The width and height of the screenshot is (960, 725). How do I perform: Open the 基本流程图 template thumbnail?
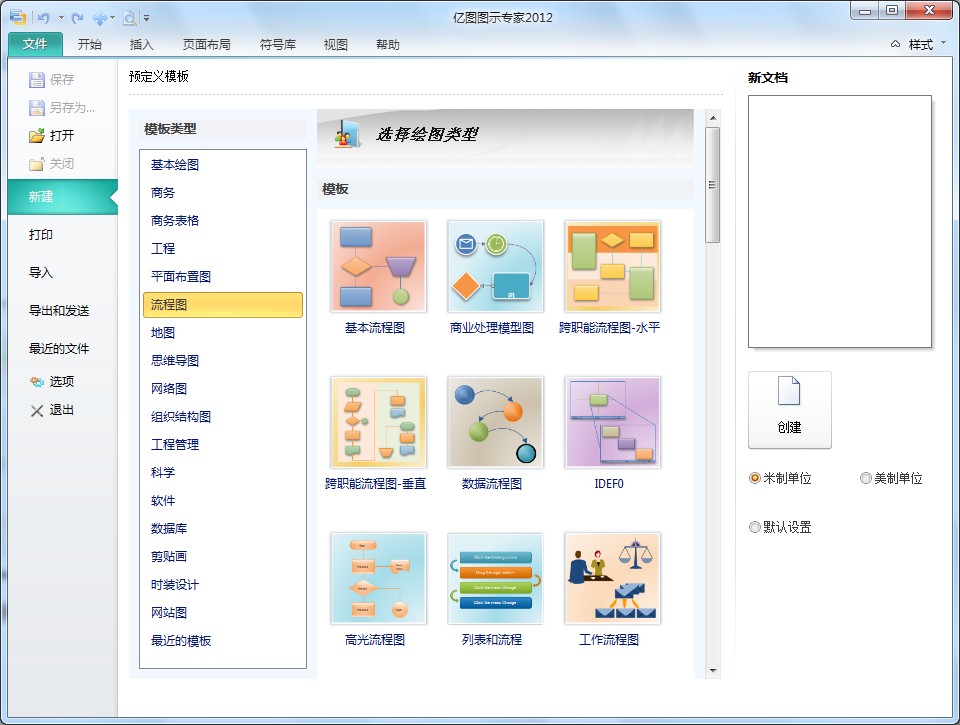point(378,265)
